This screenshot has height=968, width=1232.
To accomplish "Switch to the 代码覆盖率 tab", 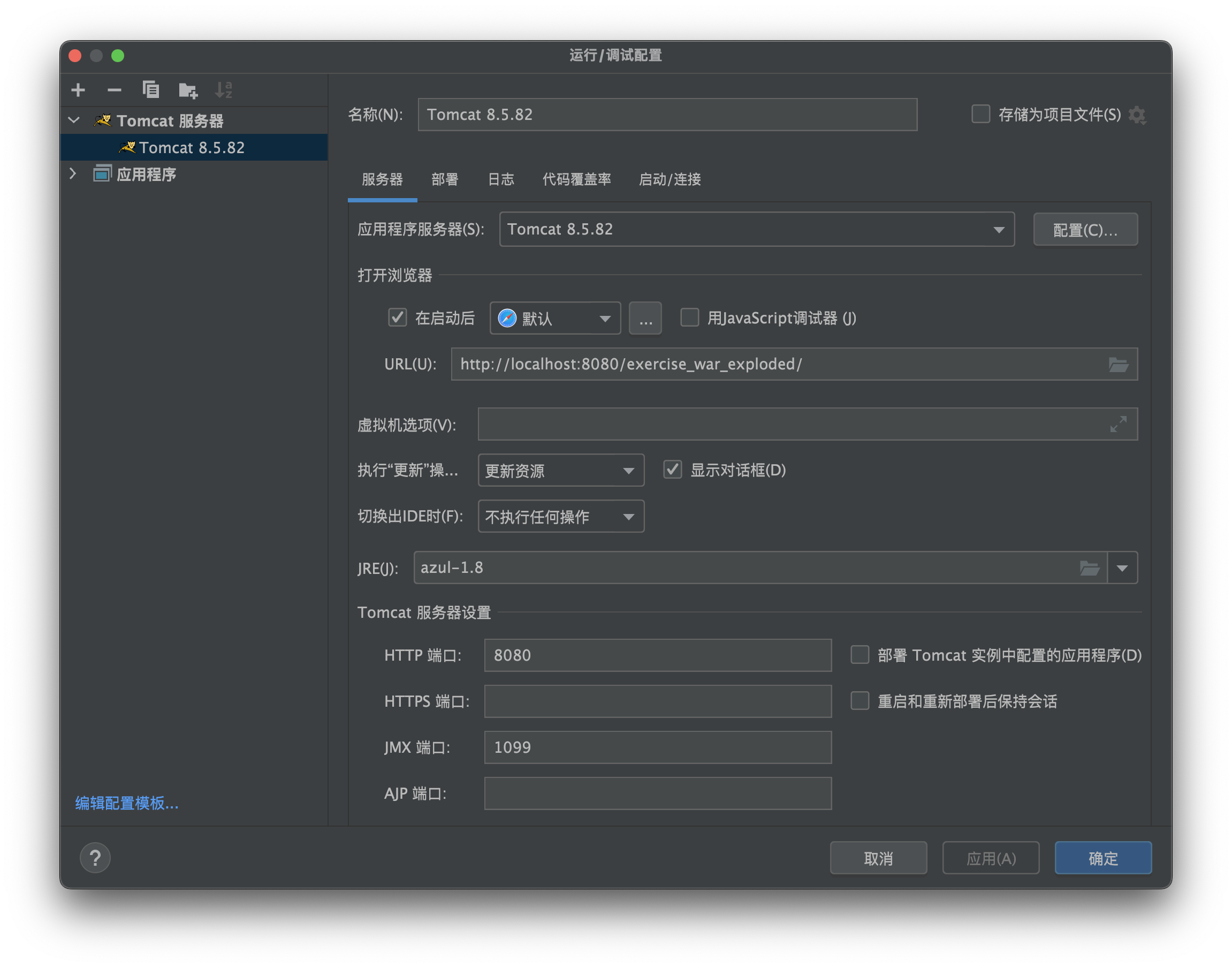I will click(576, 180).
